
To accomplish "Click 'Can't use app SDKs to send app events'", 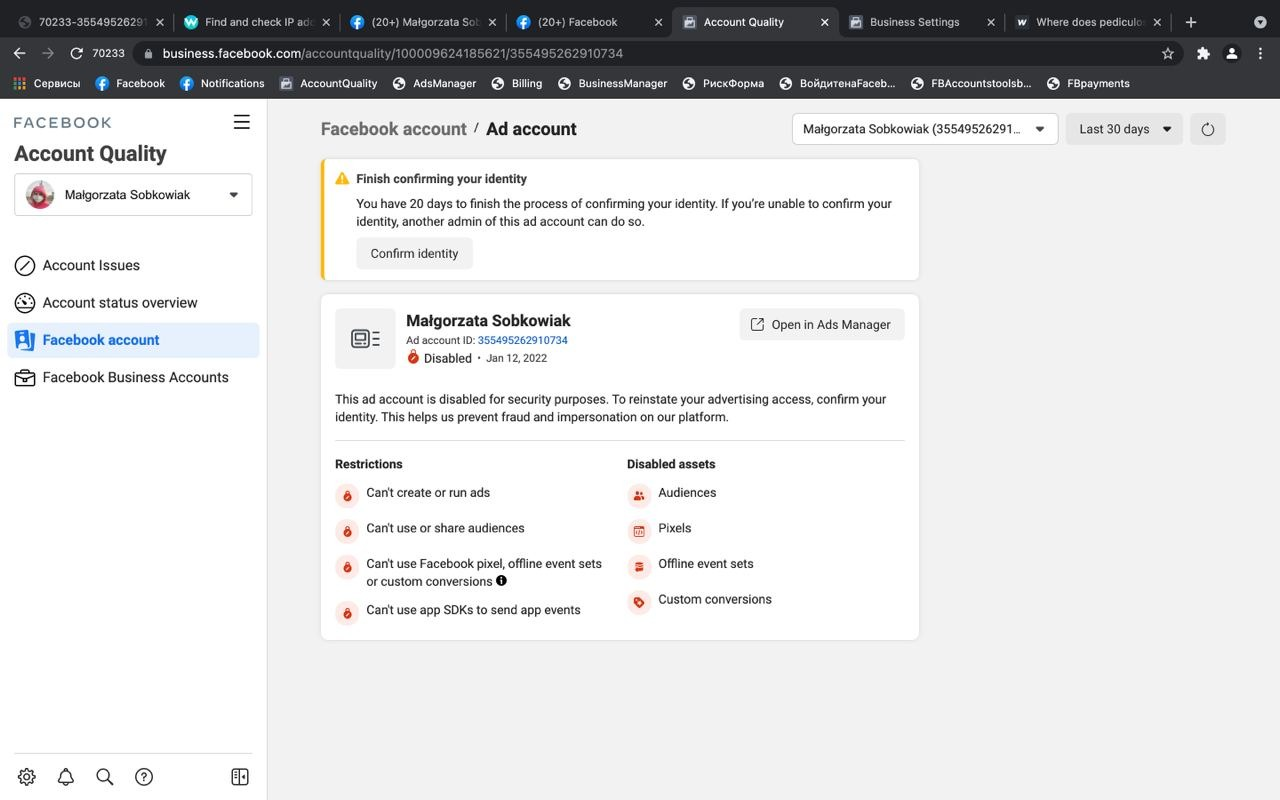I will tap(473, 610).
